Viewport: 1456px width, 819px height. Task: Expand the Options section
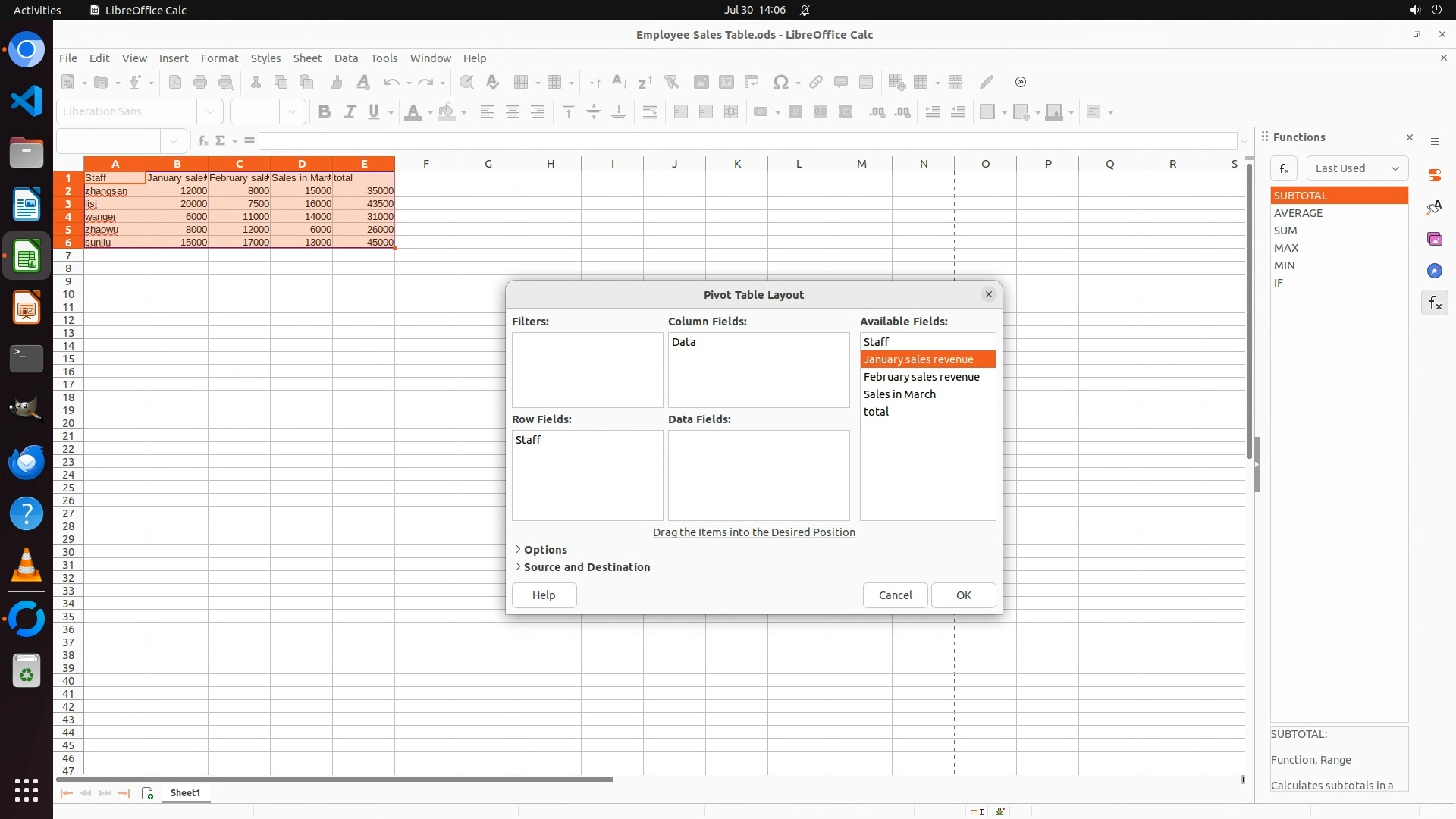coord(544,550)
